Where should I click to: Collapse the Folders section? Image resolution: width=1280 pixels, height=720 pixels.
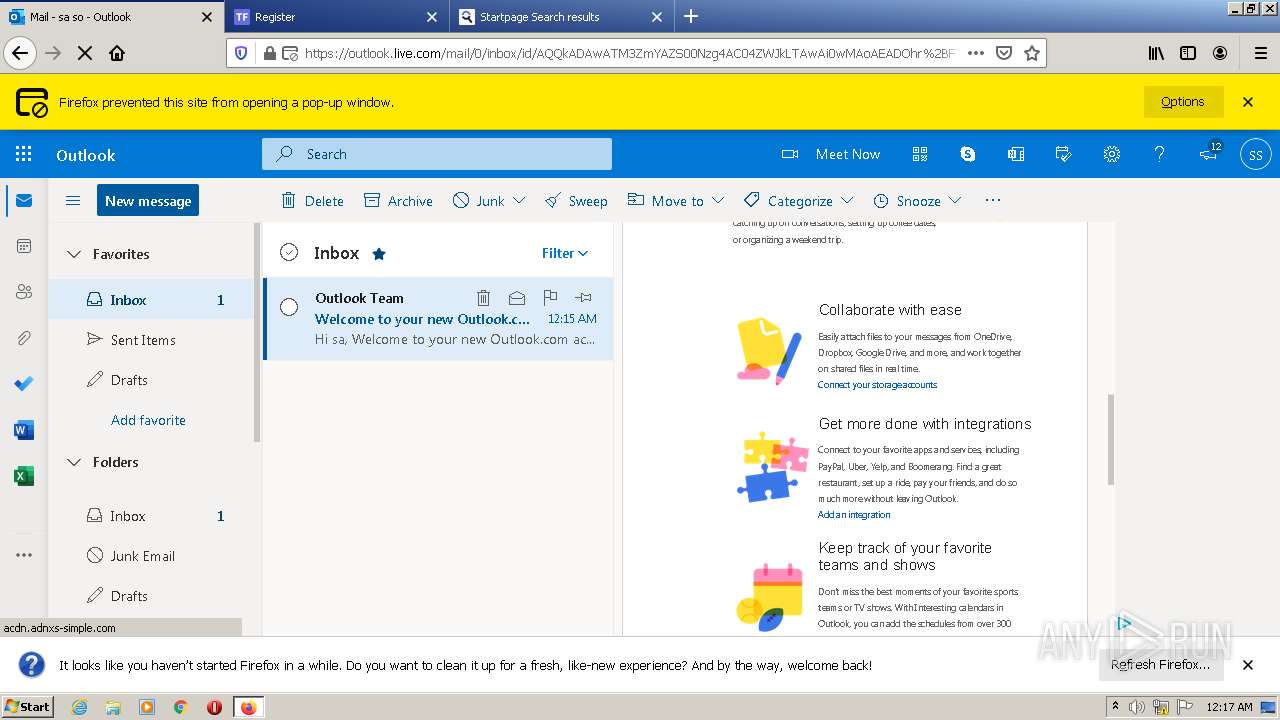click(x=73, y=462)
